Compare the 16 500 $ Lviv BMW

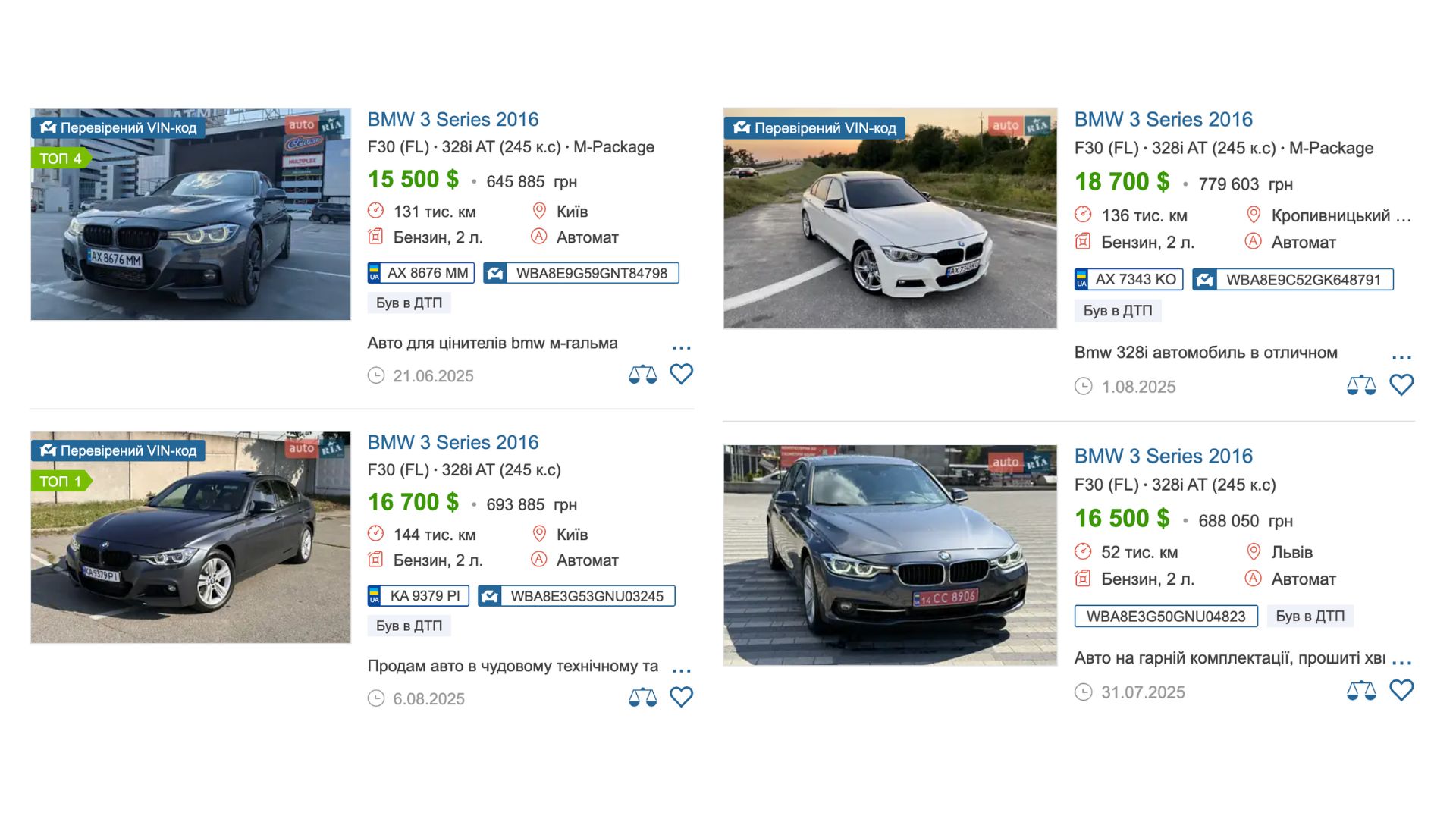coord(1360,691)
